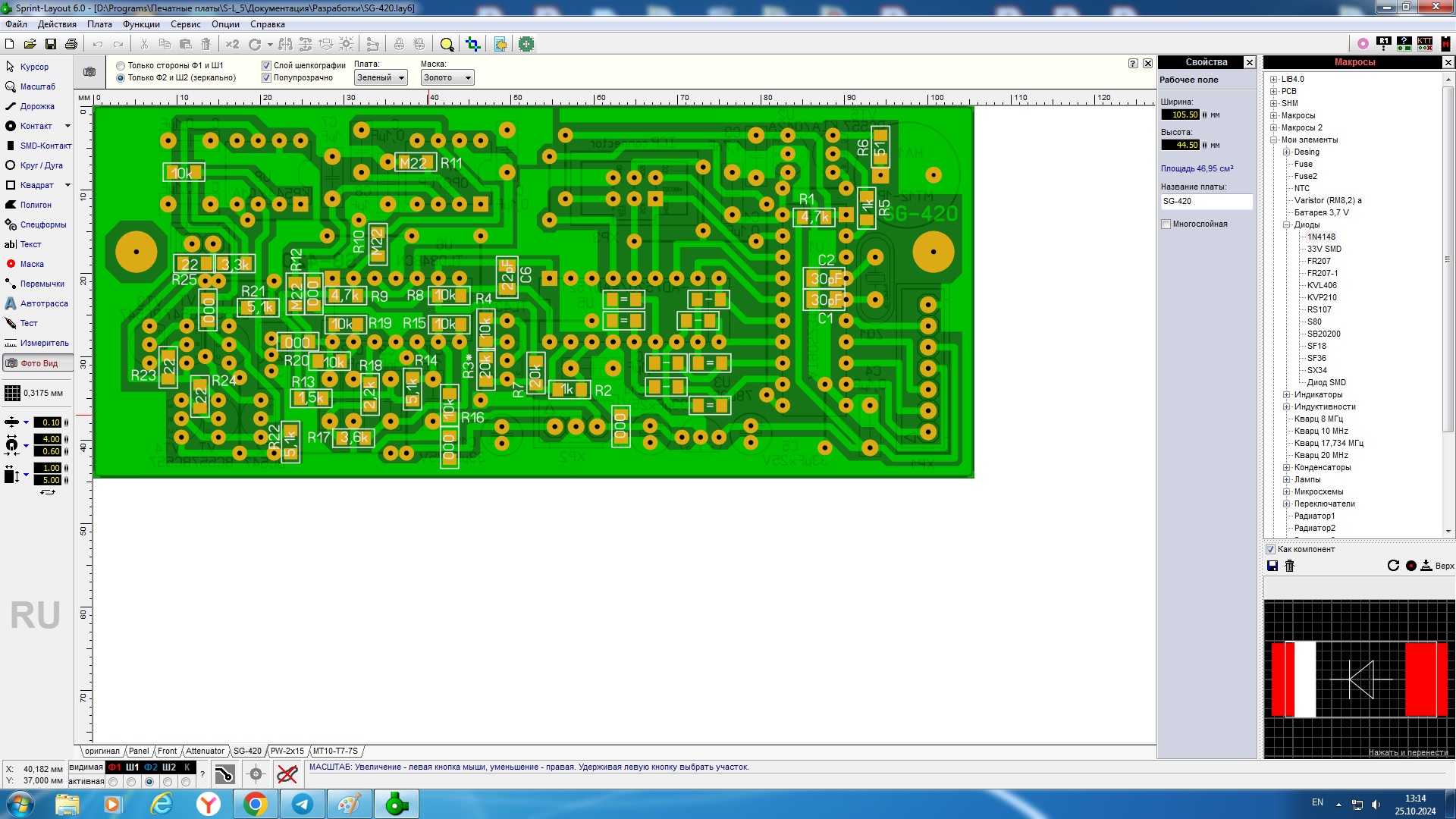
Task: Switch to the Attenuator tab
Action: pyautogui.click(x=205, y=751)
